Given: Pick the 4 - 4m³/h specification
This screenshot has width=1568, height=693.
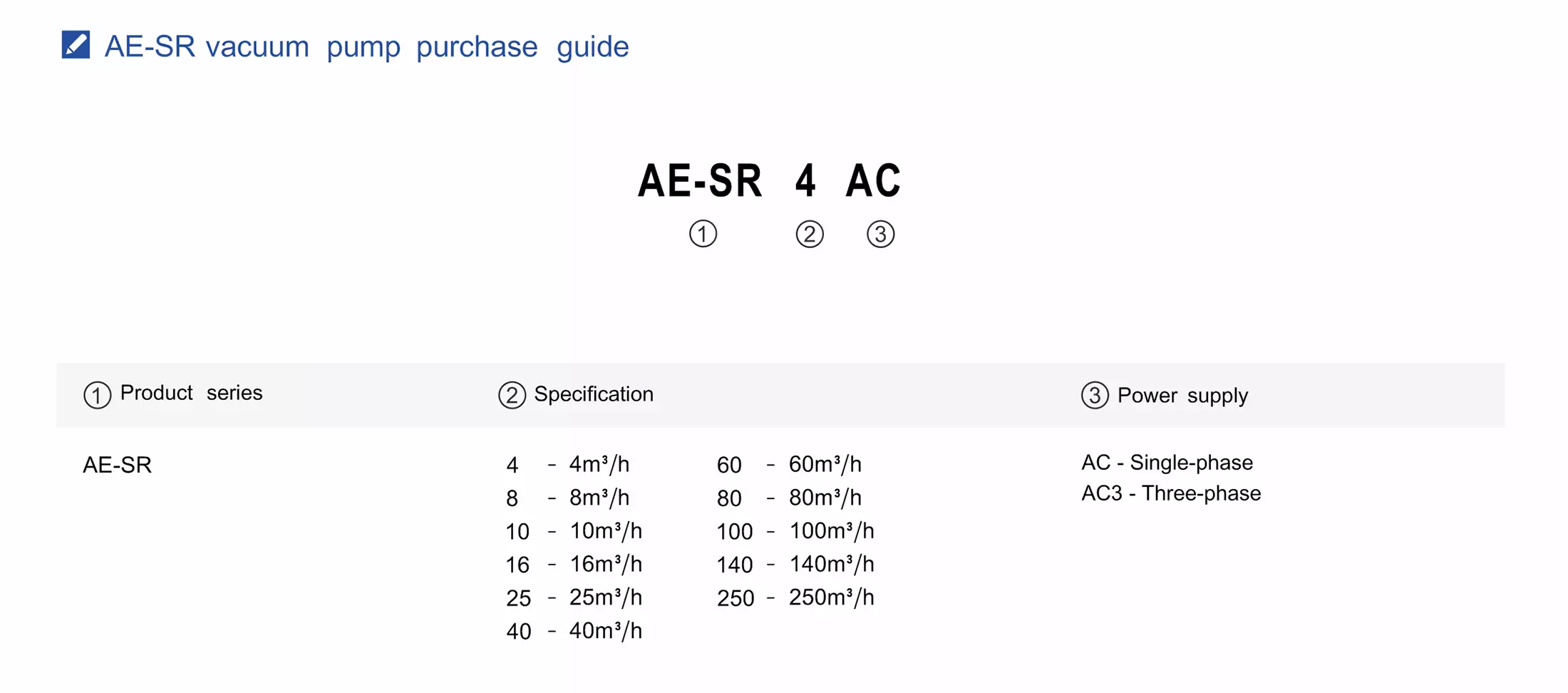Looking at the screenshot, I should click(x=567, y=465).
